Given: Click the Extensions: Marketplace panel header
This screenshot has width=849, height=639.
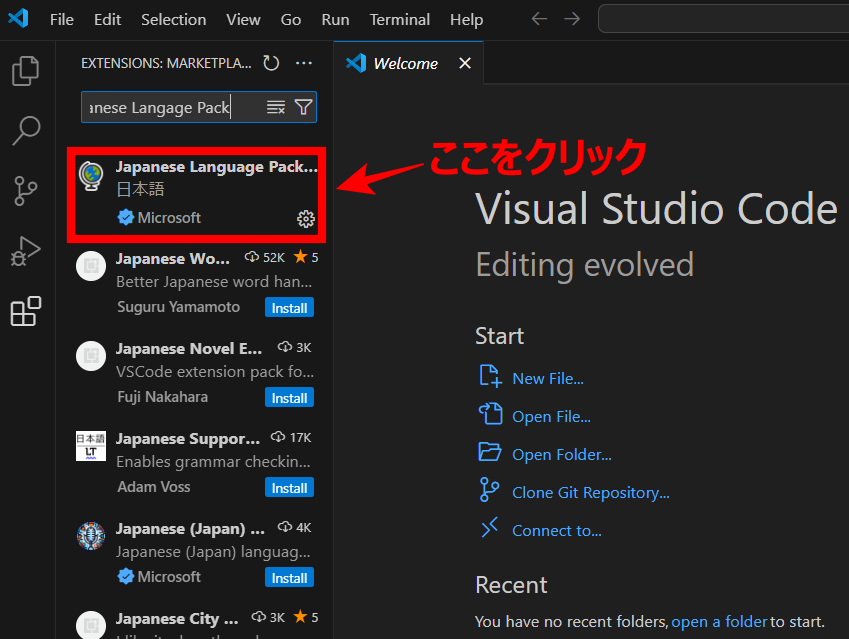Looking at the screenshot, I should (x=166, y=63).
